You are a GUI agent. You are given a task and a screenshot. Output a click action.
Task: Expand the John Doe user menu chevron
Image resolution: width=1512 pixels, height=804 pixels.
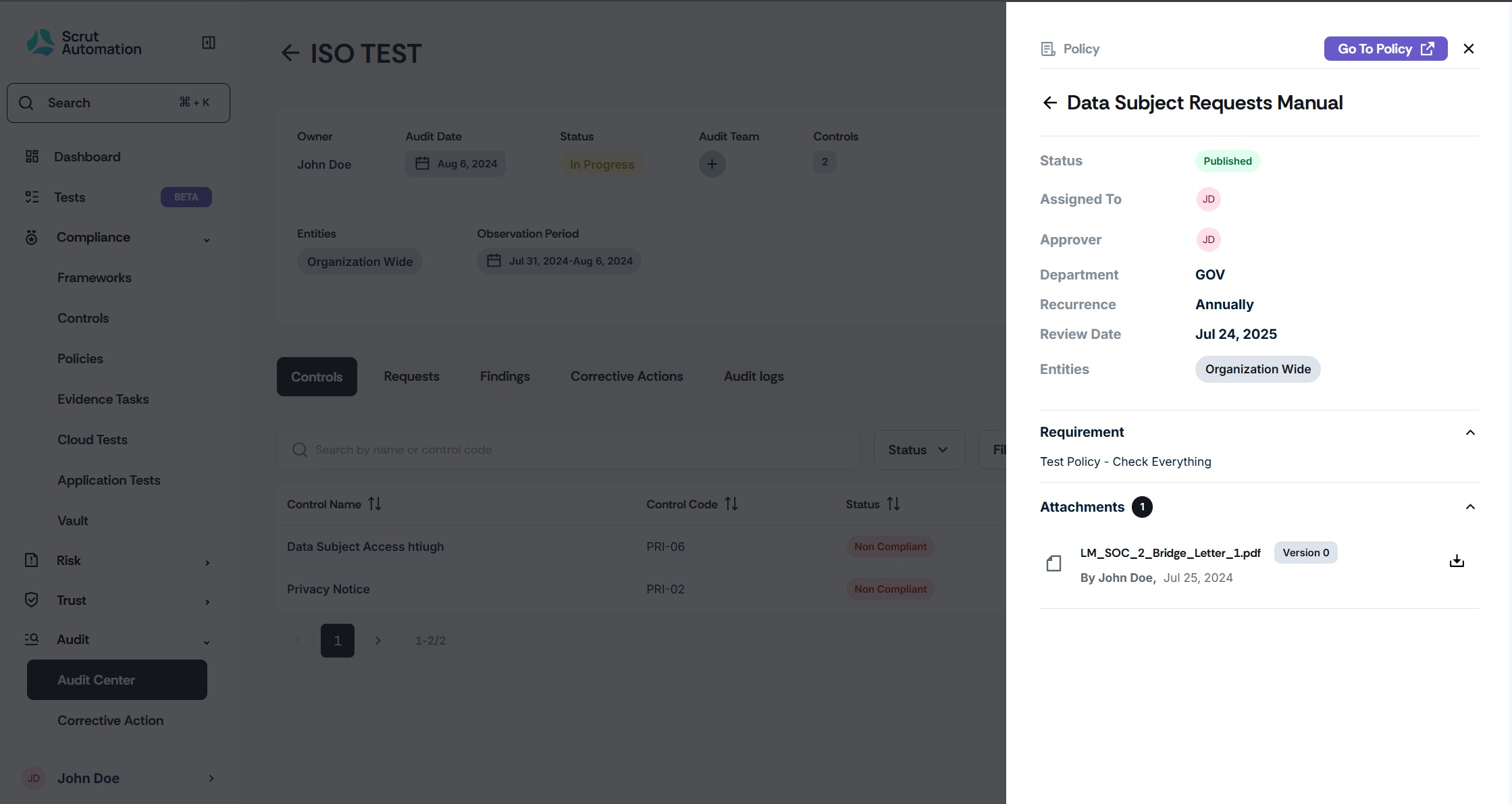click(x=211, y=778)
